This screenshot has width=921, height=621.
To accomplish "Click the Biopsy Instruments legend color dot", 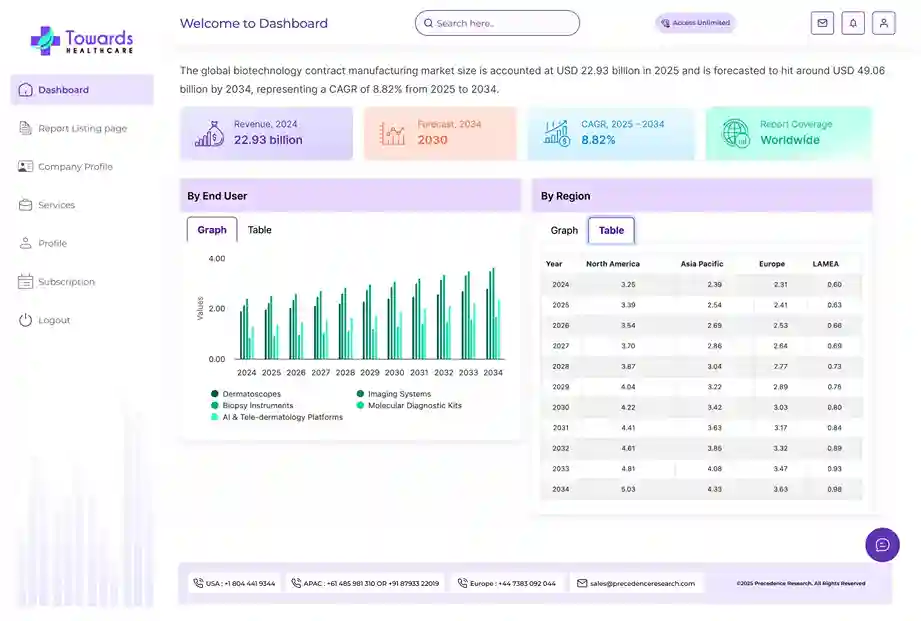I will (215, 406).
